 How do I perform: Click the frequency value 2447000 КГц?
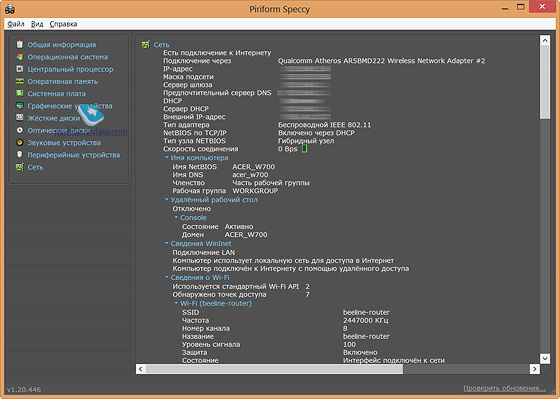[x=365, y=320]
